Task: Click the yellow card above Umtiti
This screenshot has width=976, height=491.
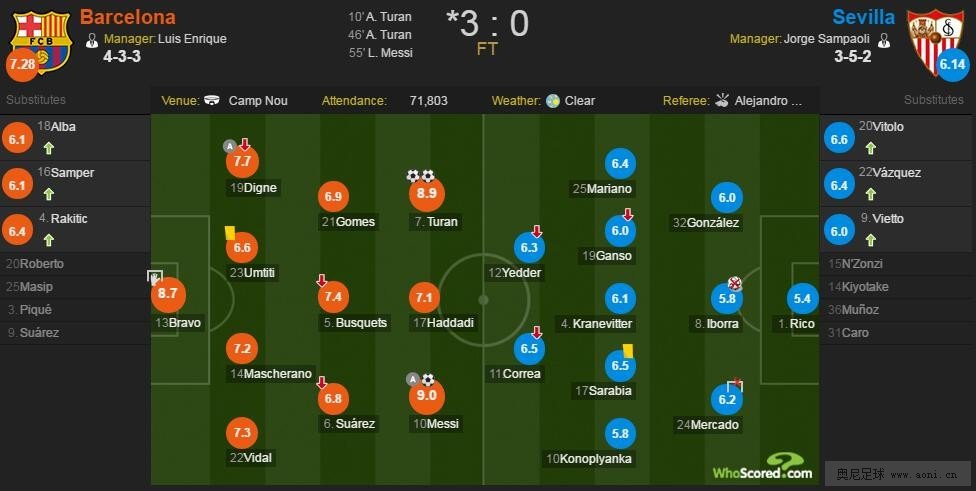Action: pyautogui.click(x=230, y=233)
